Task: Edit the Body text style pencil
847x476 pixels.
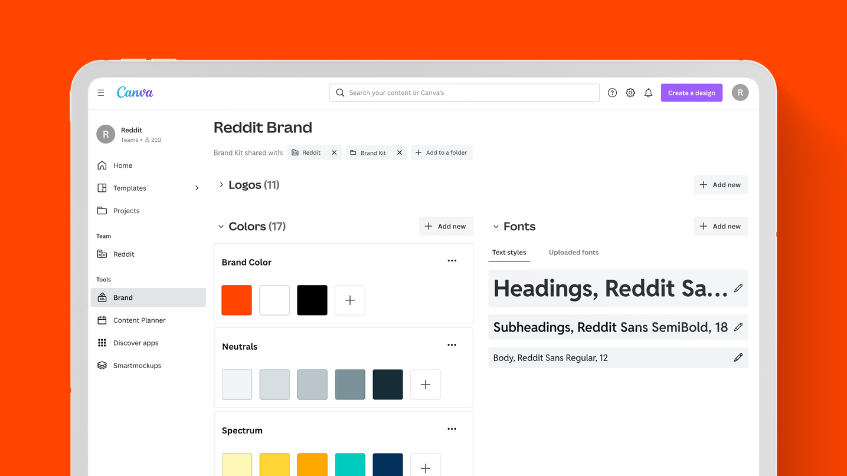Action: (x=738, y=358)
